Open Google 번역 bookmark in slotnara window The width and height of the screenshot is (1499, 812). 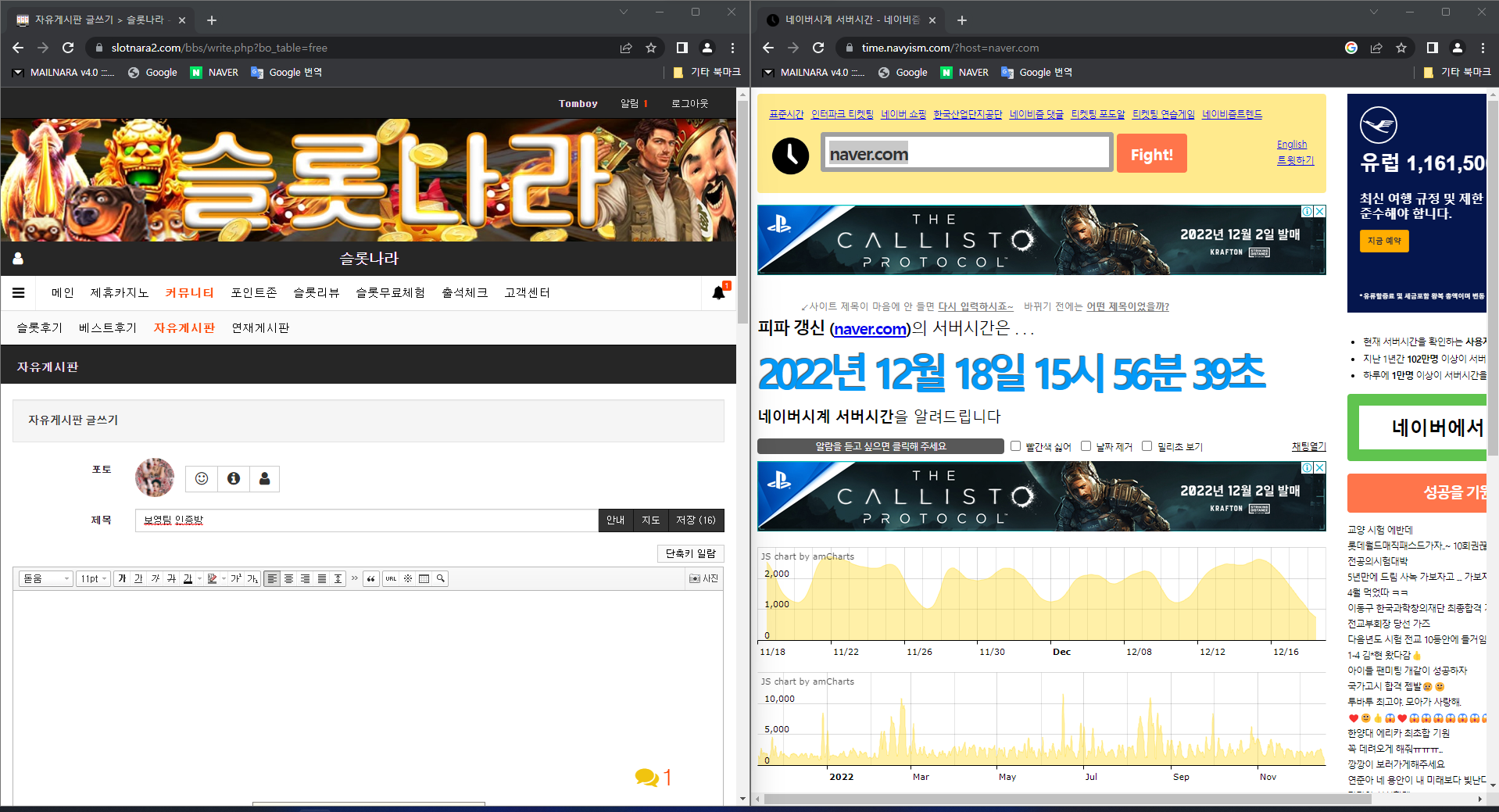[286, 72]
